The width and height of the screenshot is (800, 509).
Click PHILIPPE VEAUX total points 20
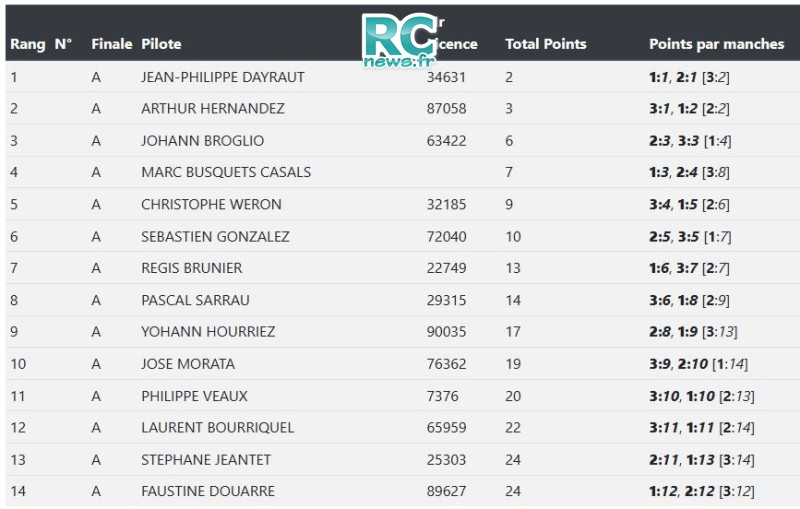coord(513,396)
